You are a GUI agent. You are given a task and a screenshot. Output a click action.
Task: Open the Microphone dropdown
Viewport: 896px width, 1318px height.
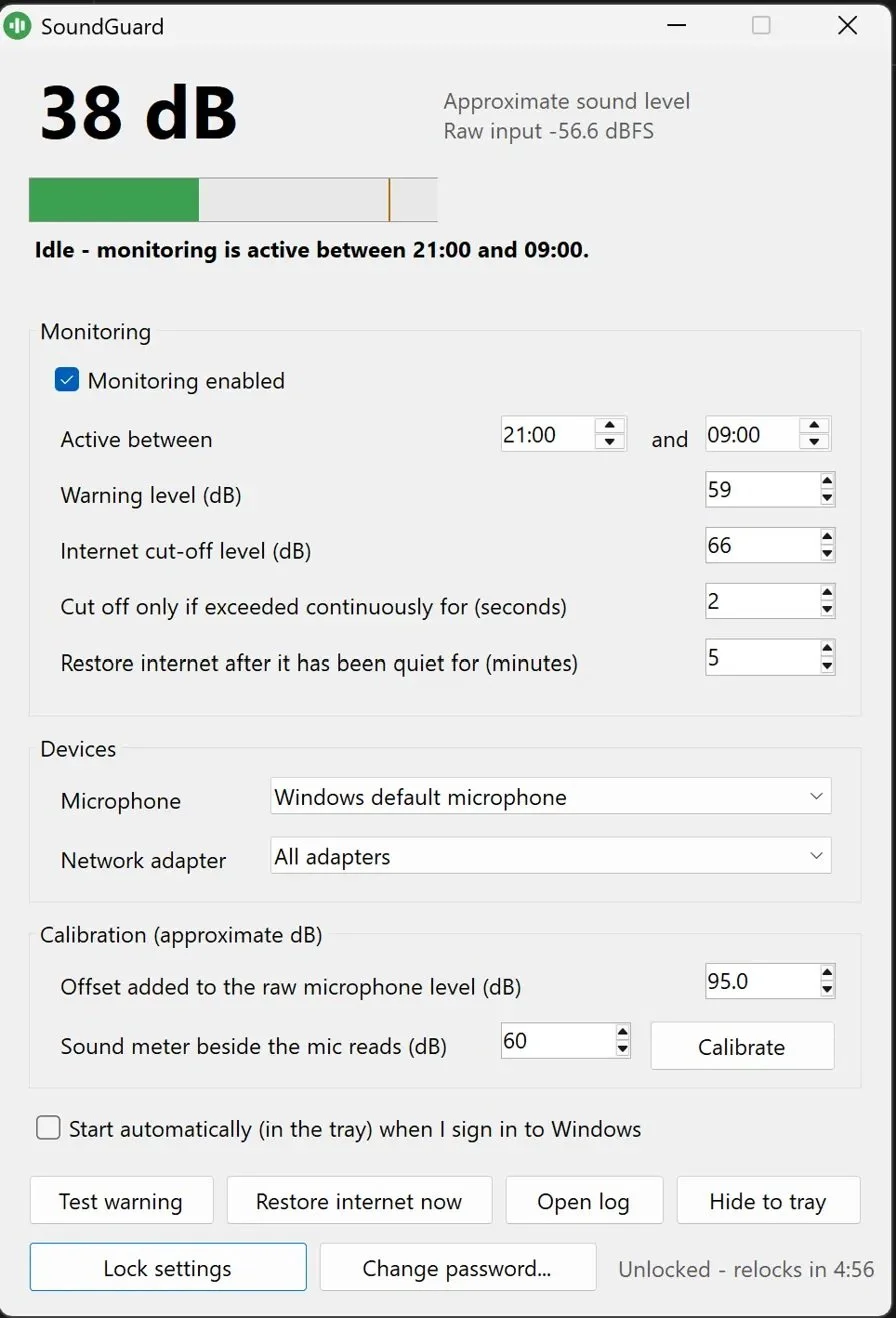tap(551, 797)
